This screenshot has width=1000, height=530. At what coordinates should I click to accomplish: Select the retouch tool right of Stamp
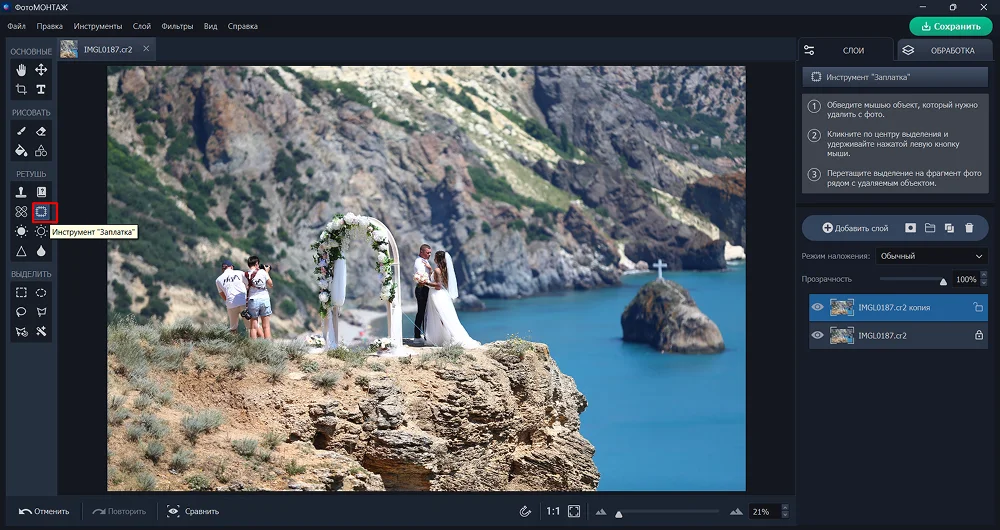(x=41, y=192)
